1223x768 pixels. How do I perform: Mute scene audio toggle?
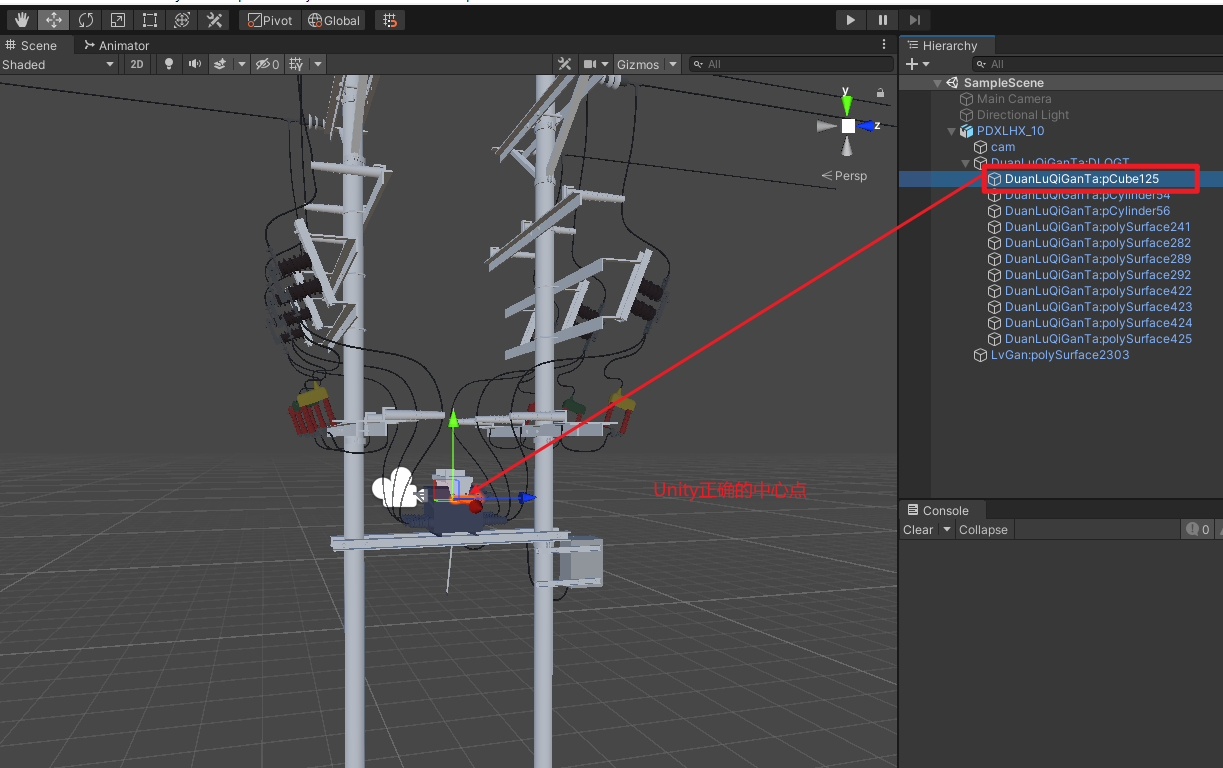pos(194,64)
